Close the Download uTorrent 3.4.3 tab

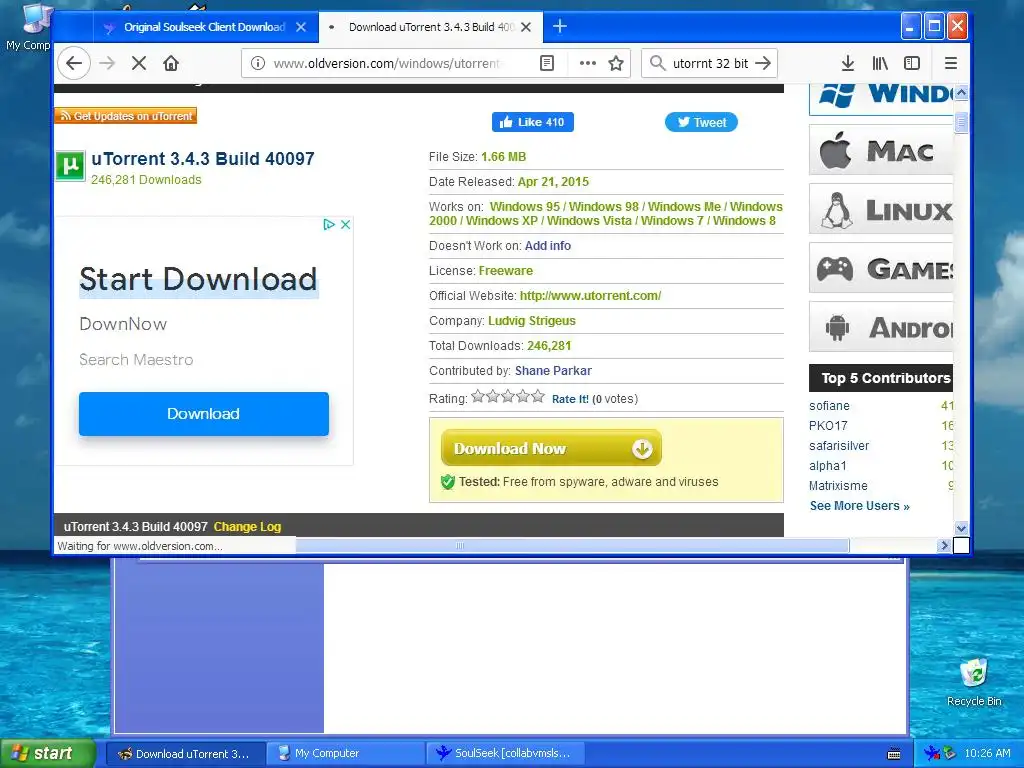[x=526, y=27]
